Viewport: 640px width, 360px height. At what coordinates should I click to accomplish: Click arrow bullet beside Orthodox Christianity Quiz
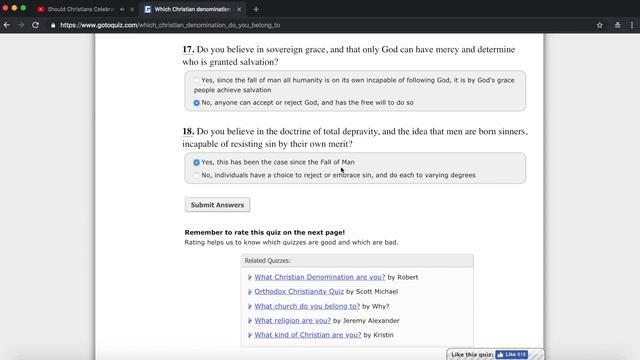250,292
